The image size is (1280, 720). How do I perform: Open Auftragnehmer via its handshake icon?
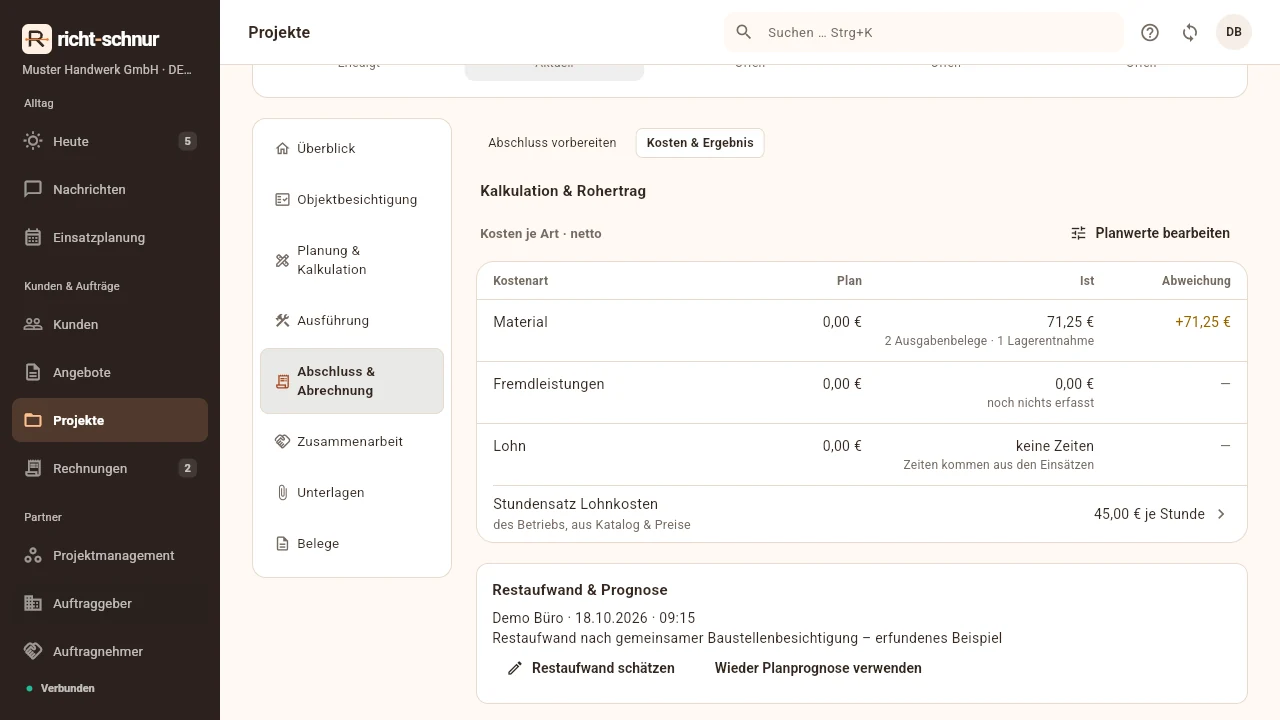click(x=33, y=651)
